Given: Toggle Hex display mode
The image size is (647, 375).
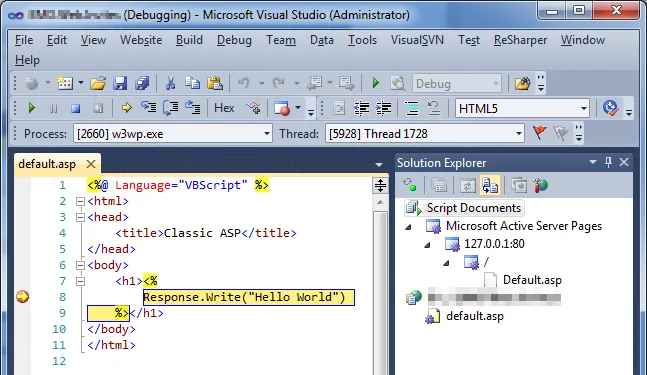Looking at the screenshot, I should point(224,108).
